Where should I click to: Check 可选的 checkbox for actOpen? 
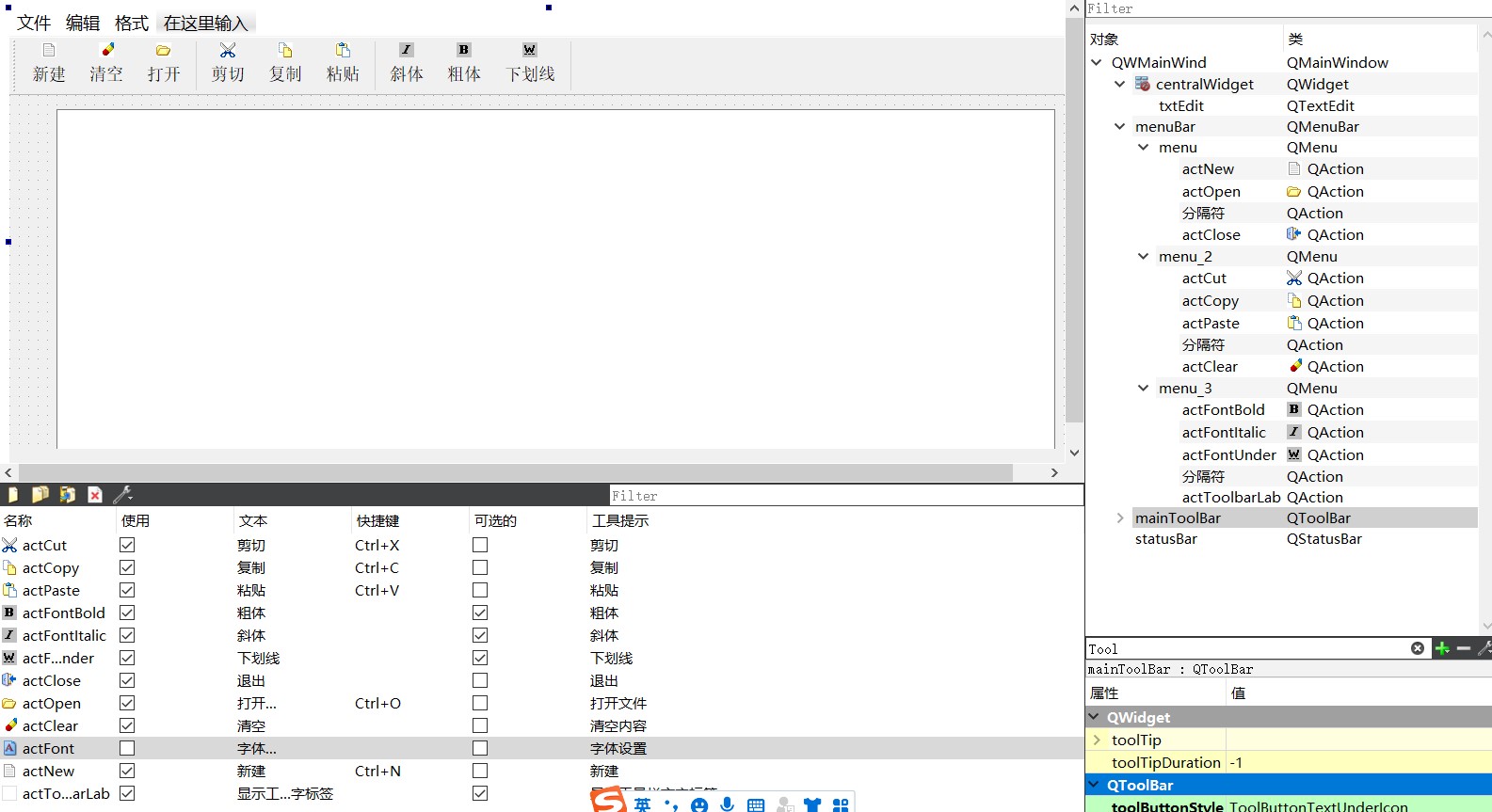[x=480, y=703]
